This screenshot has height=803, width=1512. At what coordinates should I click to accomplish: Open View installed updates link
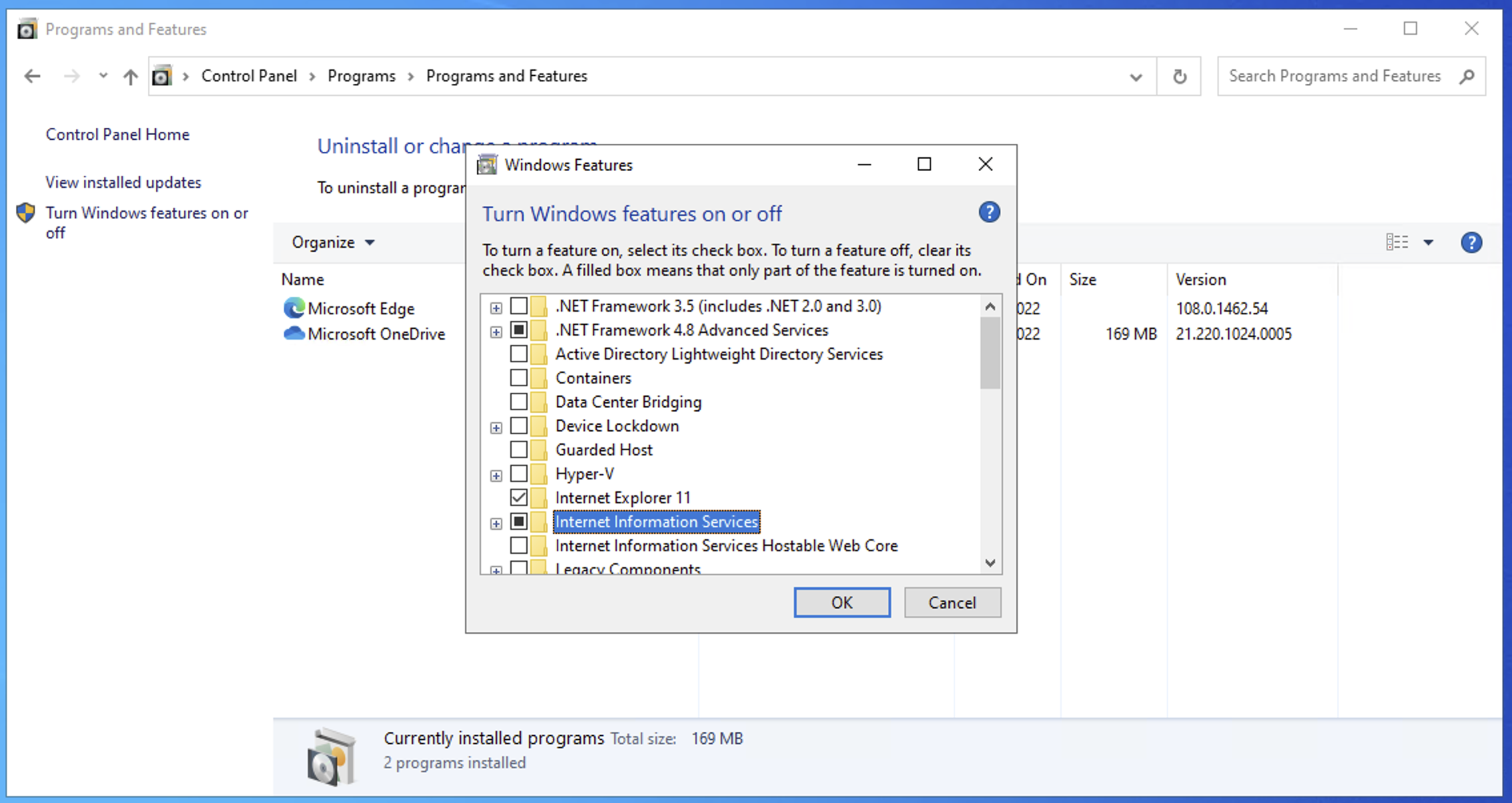[x=123, y=182]
